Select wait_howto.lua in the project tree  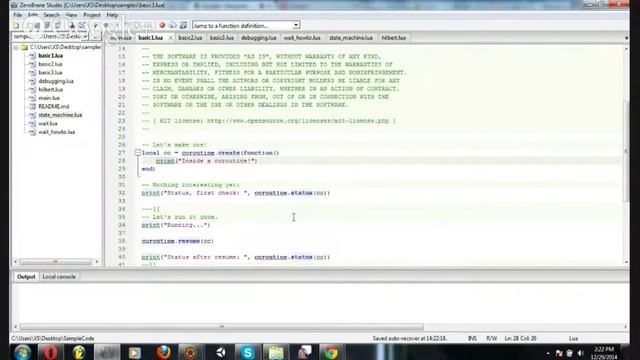(x=56, y=132)
